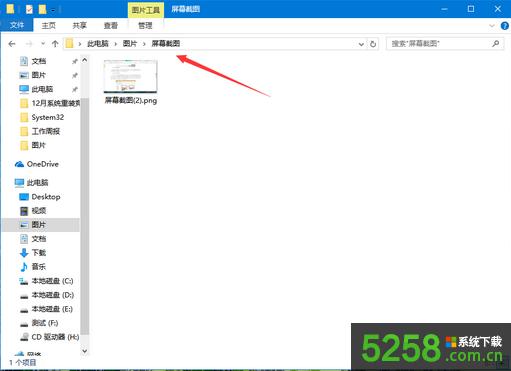This screenshot has width=511, height=371.
Task: Open the 工作周报 folder in sidebar
Action: 46,131
